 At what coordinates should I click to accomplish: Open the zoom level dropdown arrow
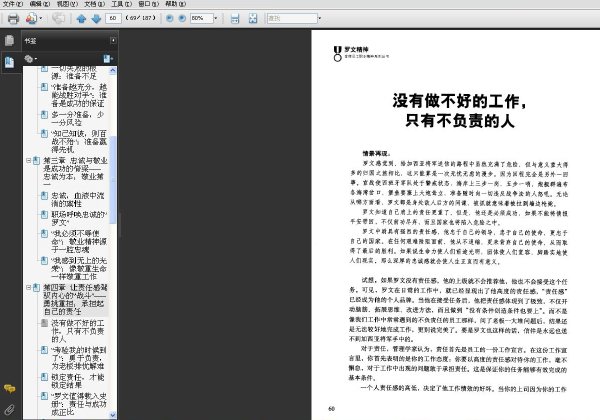pyautogui.click(x=215, y=18)
